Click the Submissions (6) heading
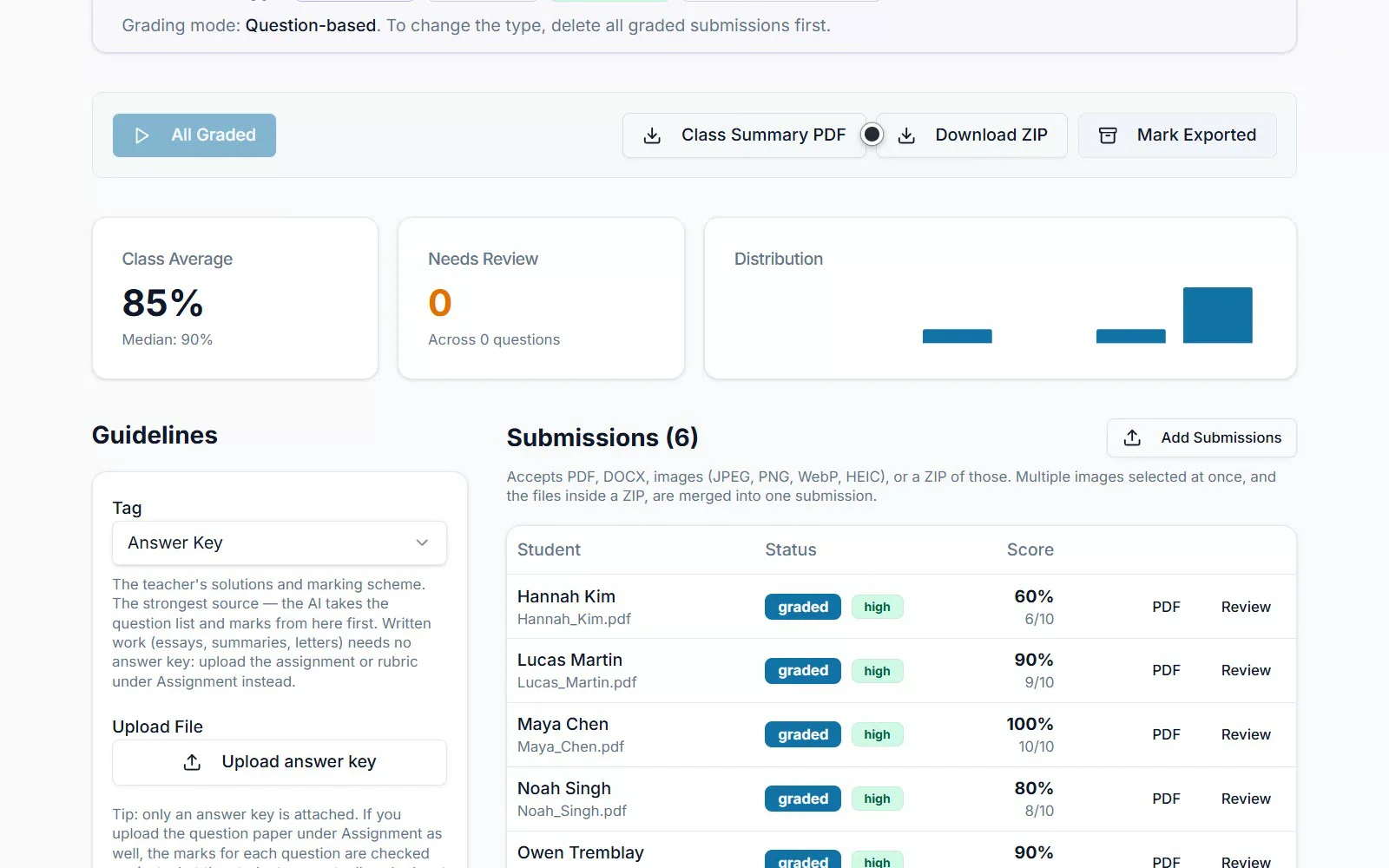Image resolution: width=1389 pixels, height=868 pixels. coord(602,437)
